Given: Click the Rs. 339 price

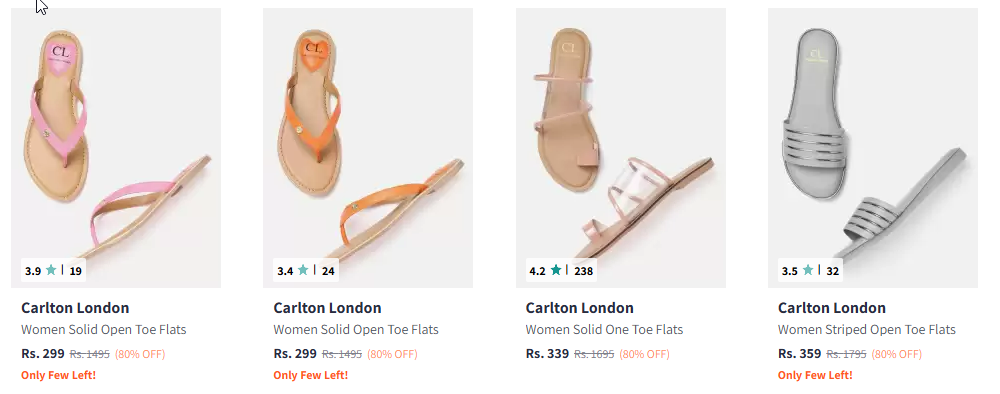Looking at the screenshot, I should [x=547, y=353].
